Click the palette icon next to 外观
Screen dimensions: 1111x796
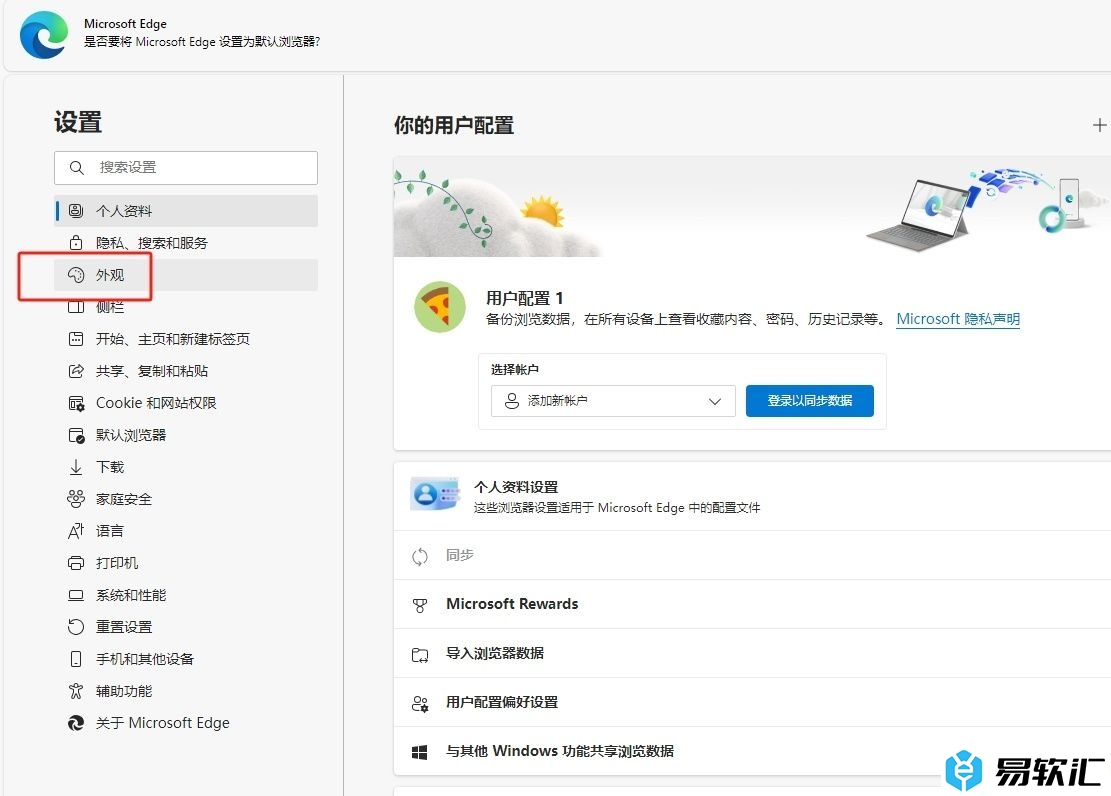coord(76,275)
